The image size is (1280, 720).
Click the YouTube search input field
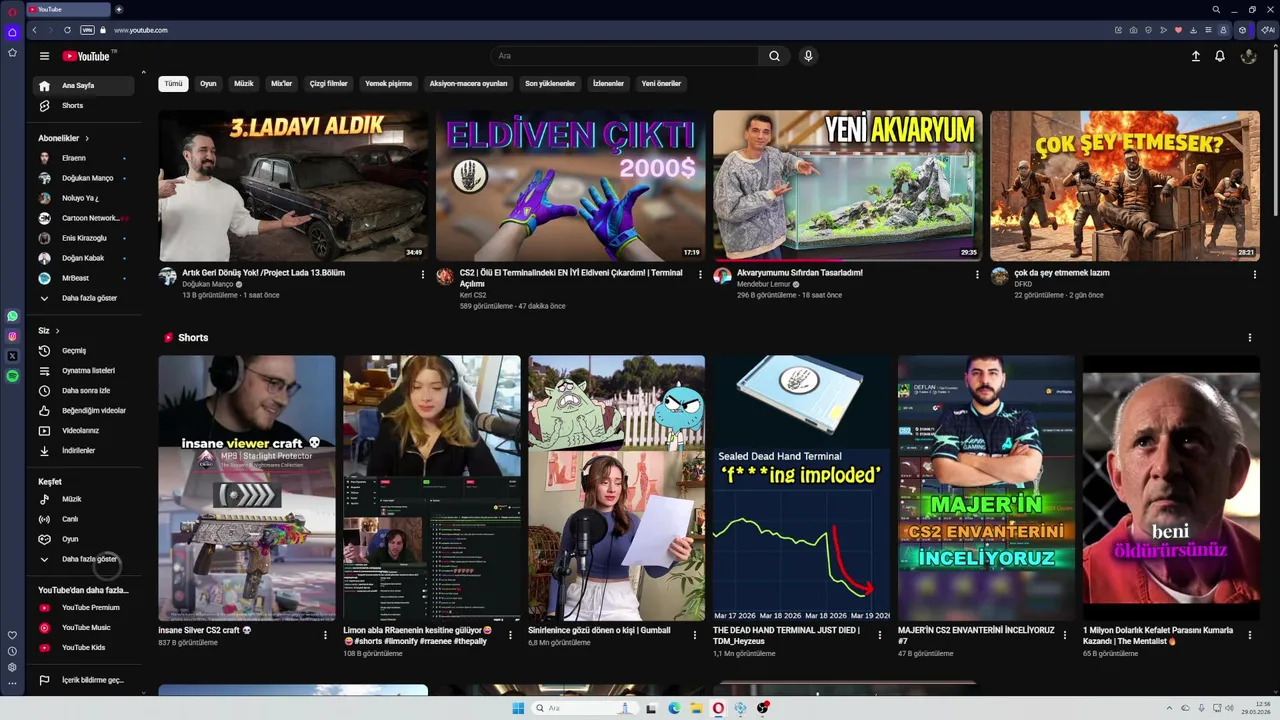[x=624, y=56]
